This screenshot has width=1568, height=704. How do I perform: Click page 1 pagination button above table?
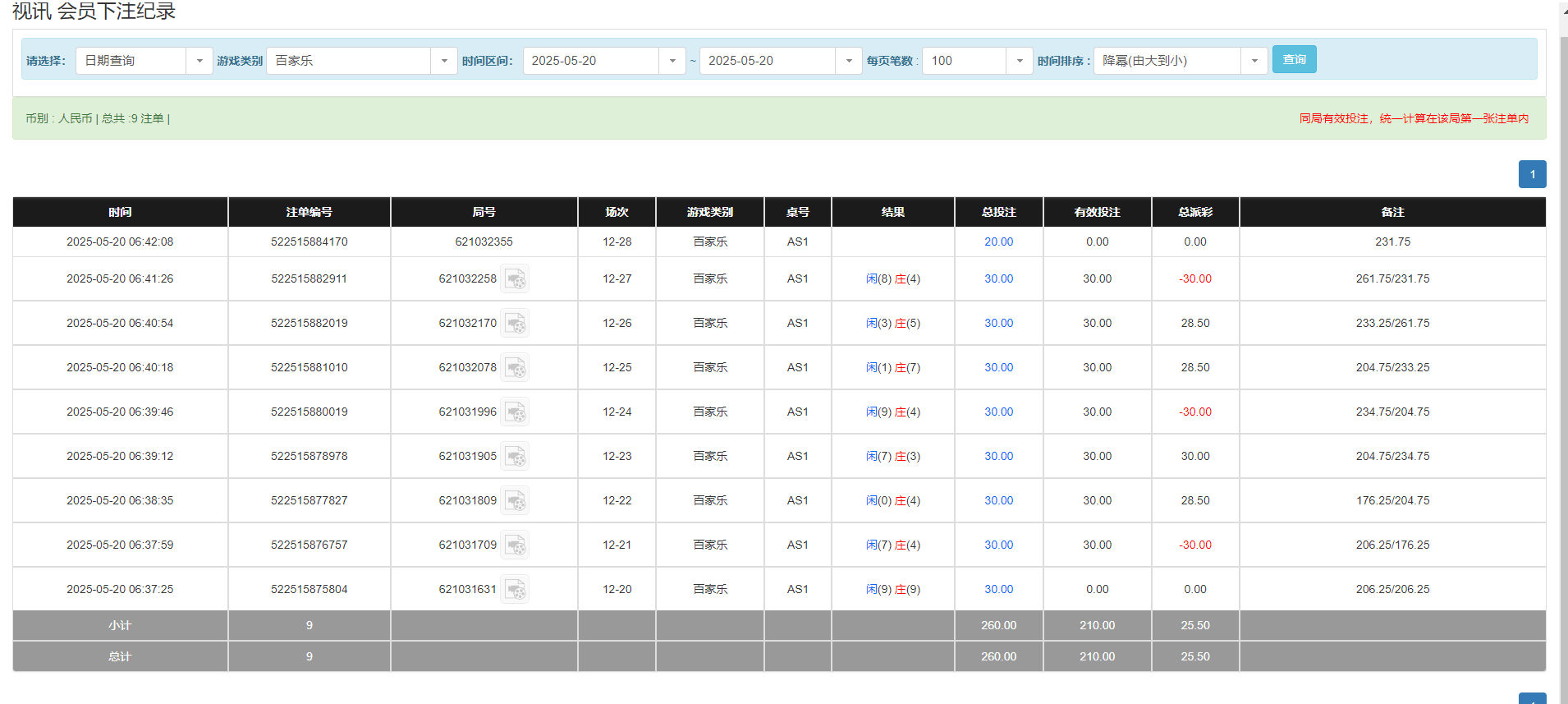(x=1532, y=174)
